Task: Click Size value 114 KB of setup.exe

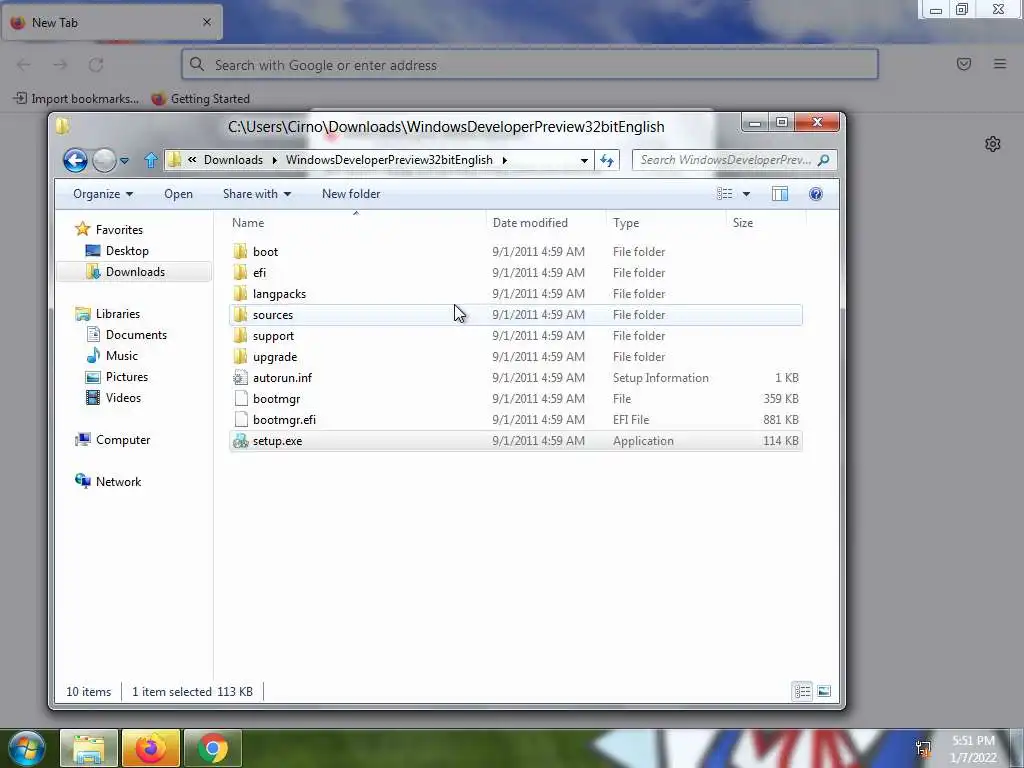Action: tap(780, 441)
